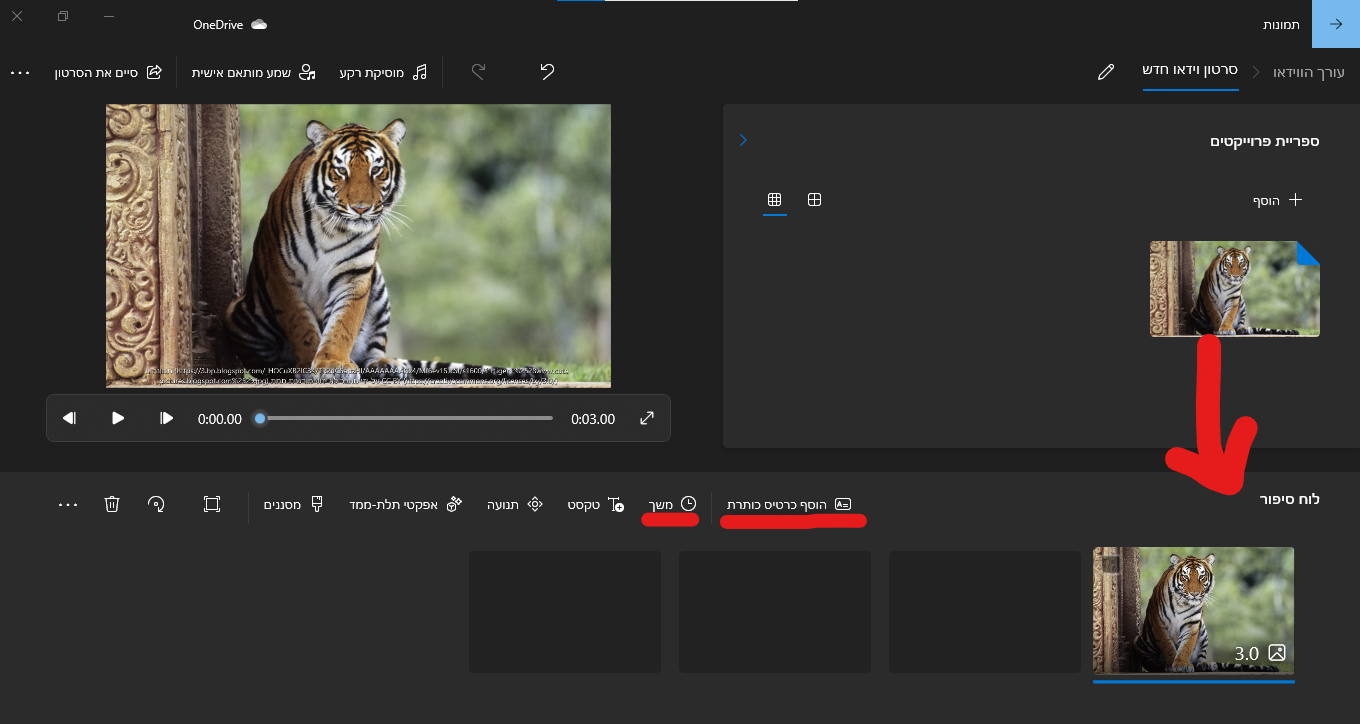1360x724 pixels.
Task: Collapse the project library panel chevron
Action: coord(743,140)
